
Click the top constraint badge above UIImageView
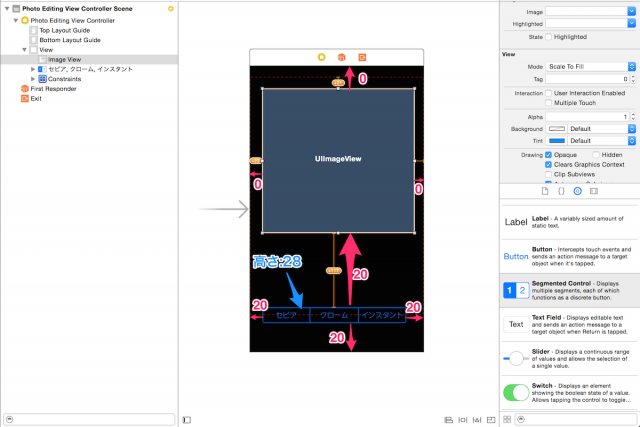click(x=338, y=83)
